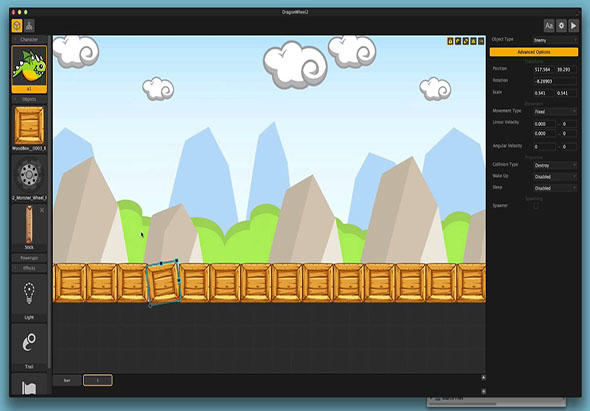Click the Rotation field -8.28903
The height and width of the screenshot is (411, 590).
pyautogui.click(x=555, y=81)
